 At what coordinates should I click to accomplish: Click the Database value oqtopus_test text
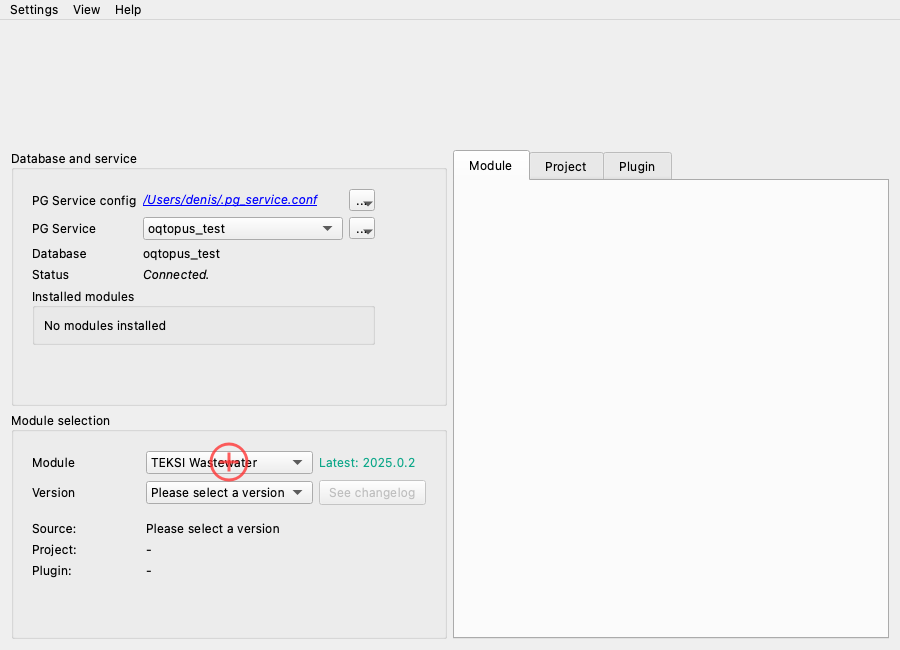181,254
